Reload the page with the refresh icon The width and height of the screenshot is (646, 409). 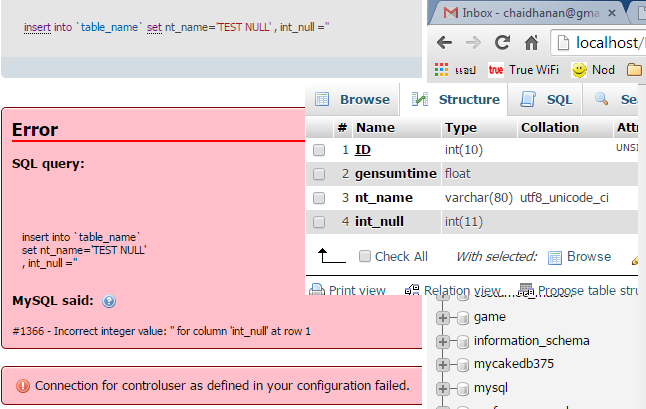pyautogui.click(x=502, y=42)
